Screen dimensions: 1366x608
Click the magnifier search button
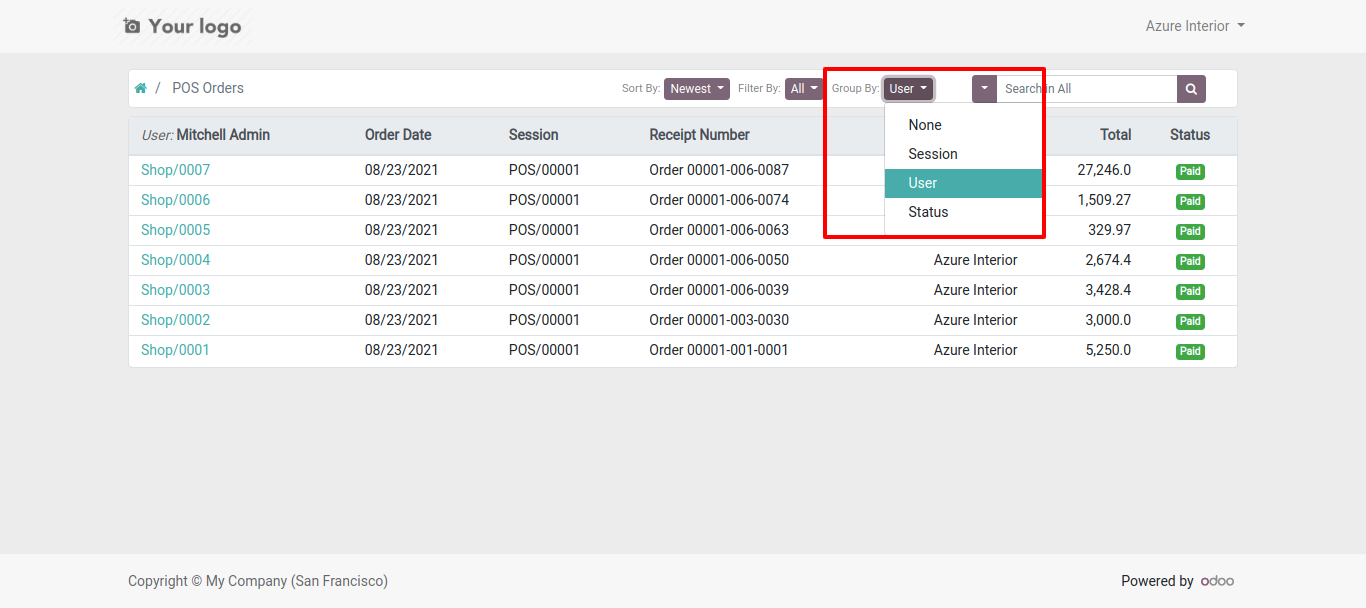point(1191,89)
